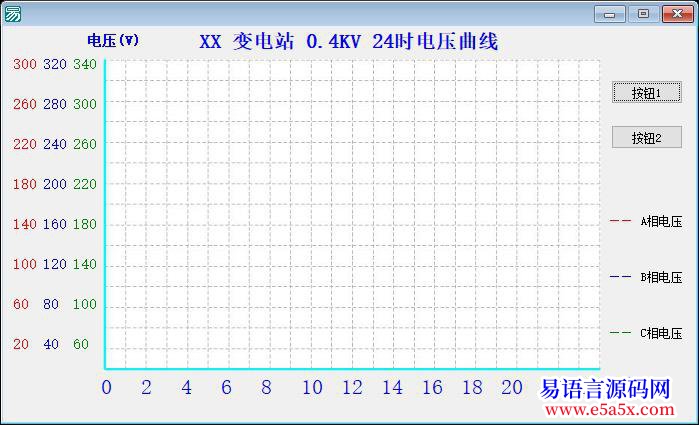This screenshot has height=425, width=699.
Task: Click the 按钮1 button
Action: coord(646,92)
